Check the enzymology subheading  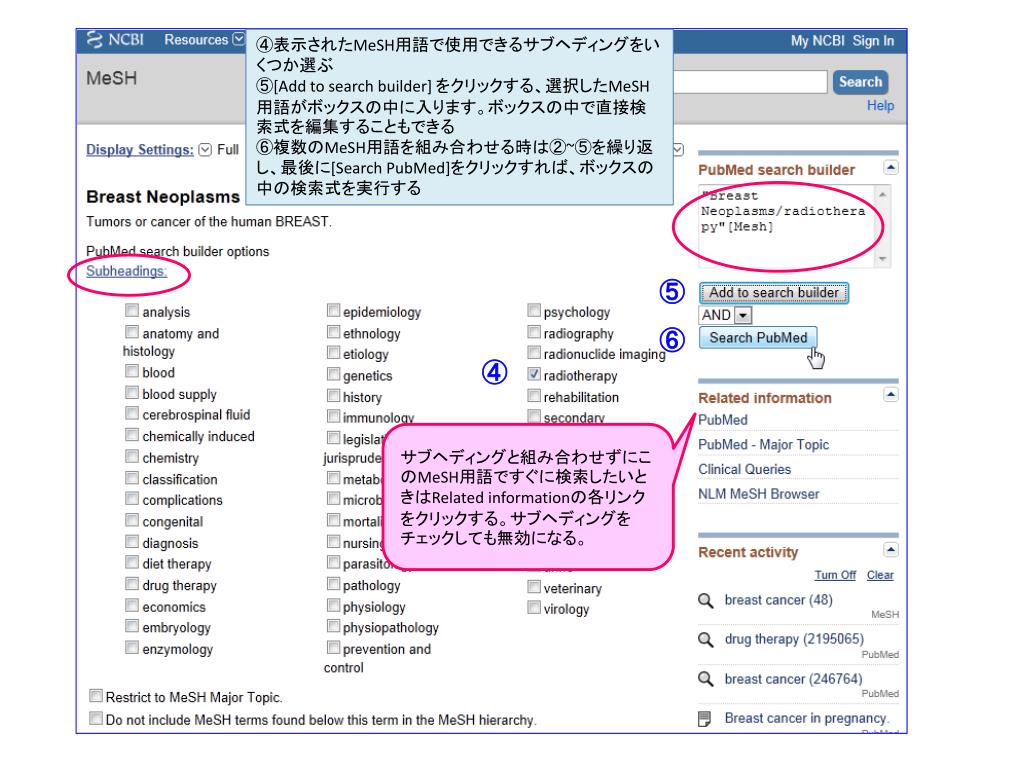[x=132, y=647]
